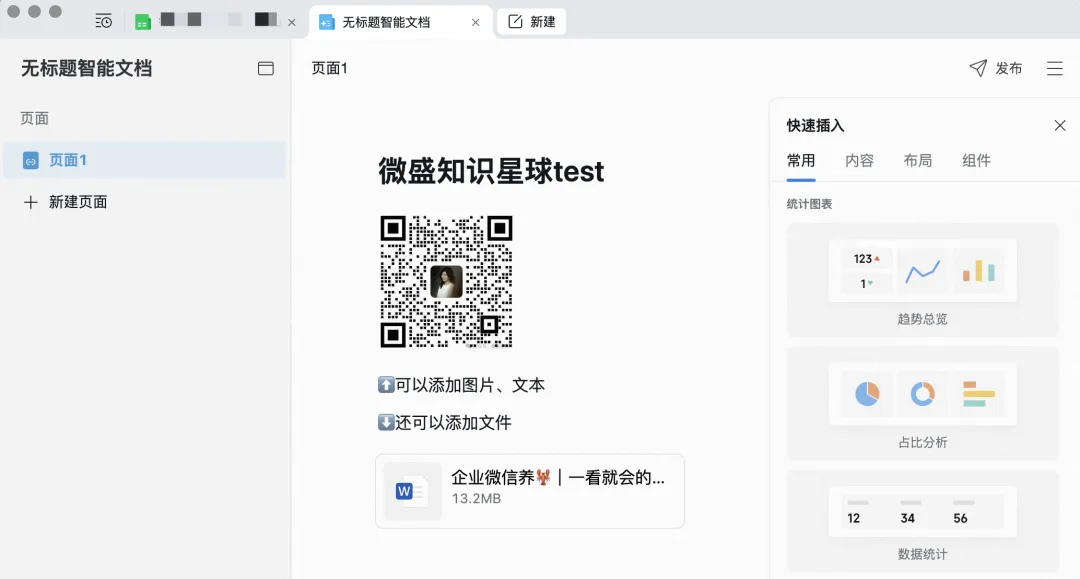Open the history list icon in tab bar
The width and height of the screenshot is (1080, 579).
coord(103,21)
